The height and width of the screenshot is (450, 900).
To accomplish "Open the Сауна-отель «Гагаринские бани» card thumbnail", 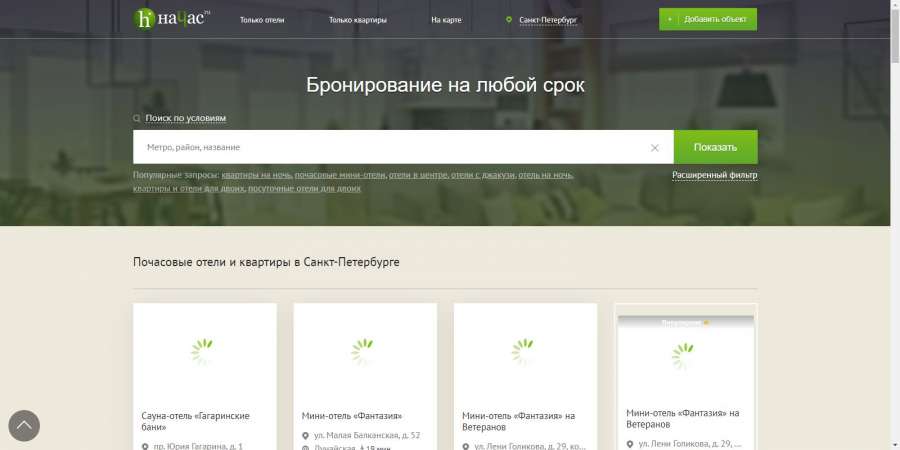I will tap(205, 351).
